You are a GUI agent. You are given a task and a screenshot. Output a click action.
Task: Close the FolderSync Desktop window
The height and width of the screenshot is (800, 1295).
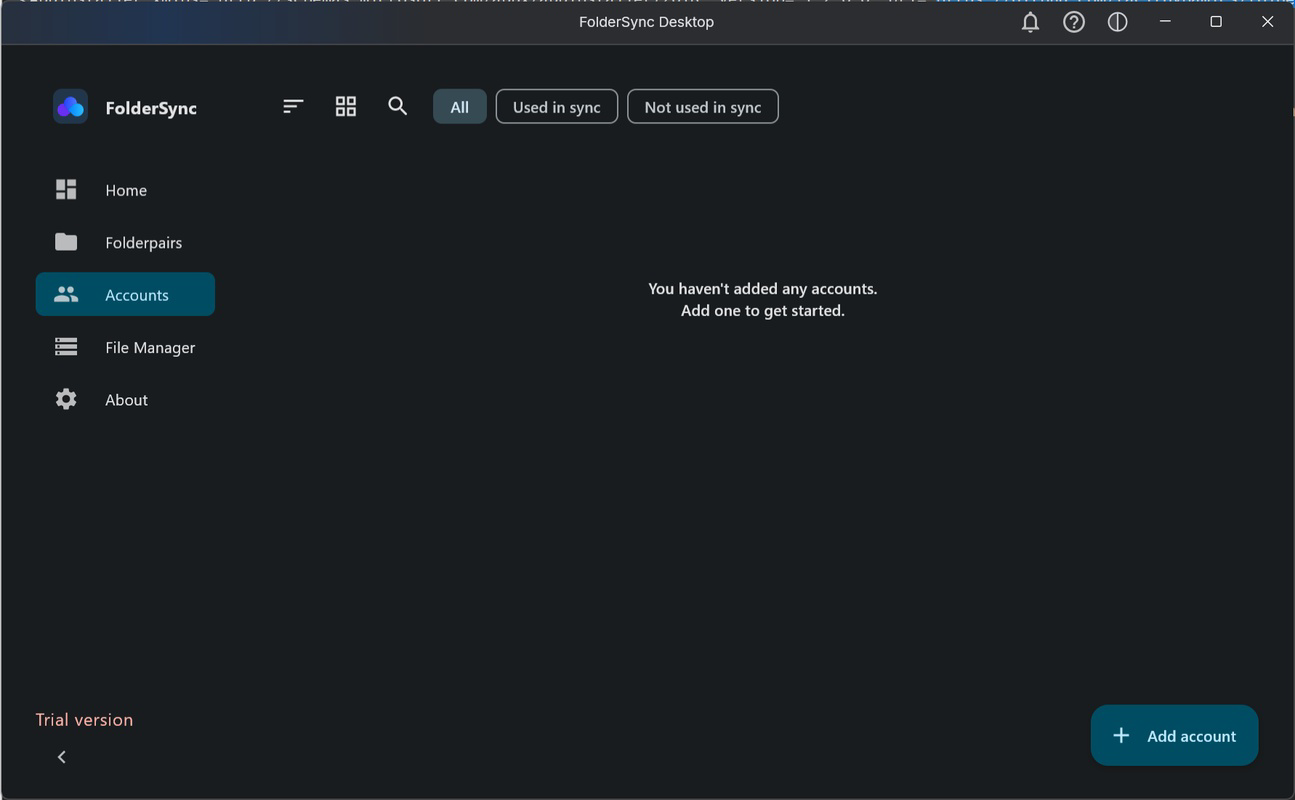click(x=1268, y=21)
